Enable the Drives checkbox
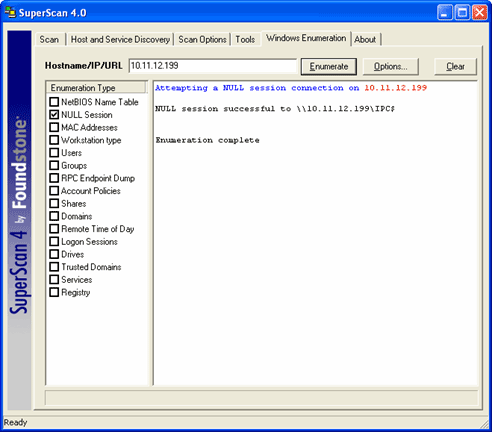This screenshot has height=433, width=493. click(54, 254)
